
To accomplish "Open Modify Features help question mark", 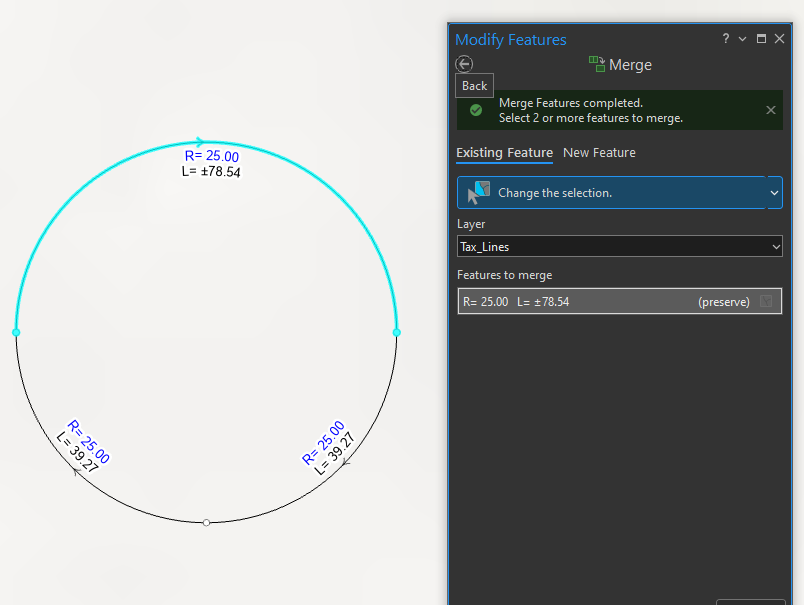I will (x=726, y=38).
